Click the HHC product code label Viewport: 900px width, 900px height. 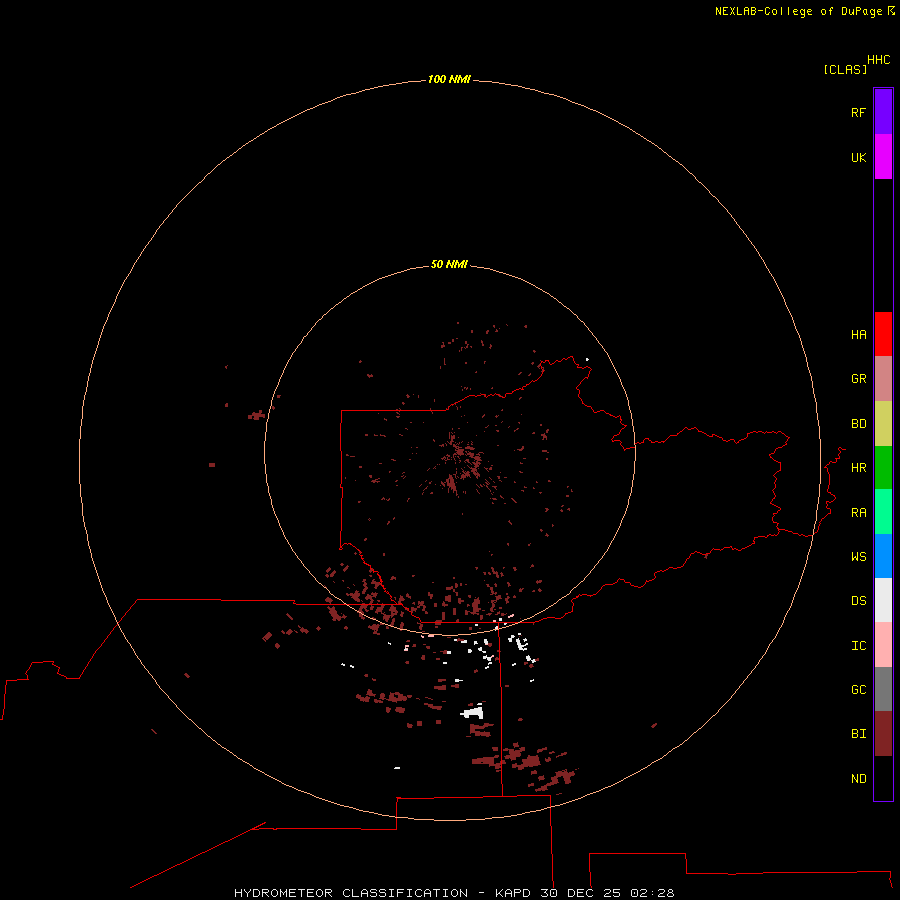878,60
